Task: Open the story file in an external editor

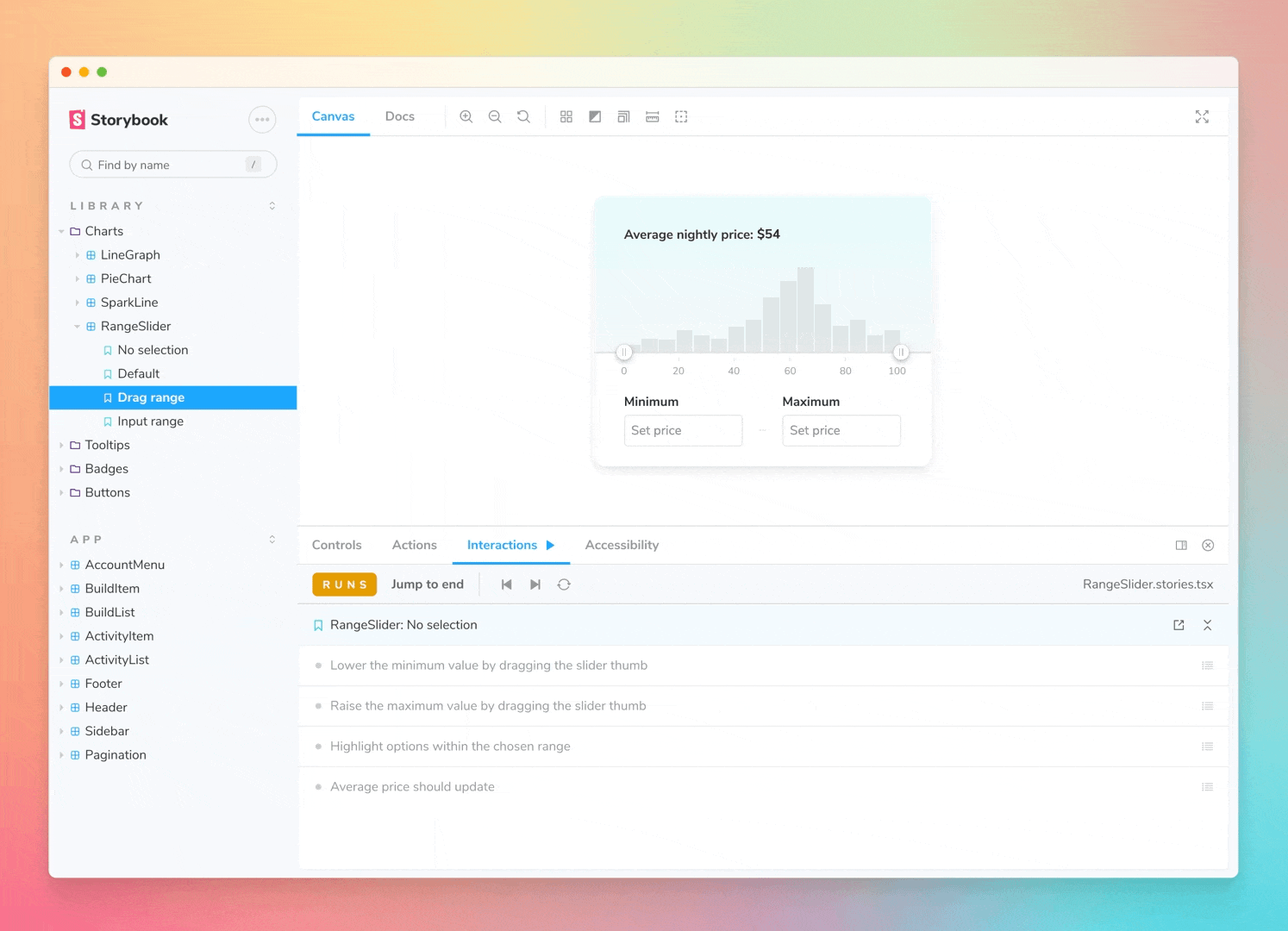Action: coord(1179,625)
